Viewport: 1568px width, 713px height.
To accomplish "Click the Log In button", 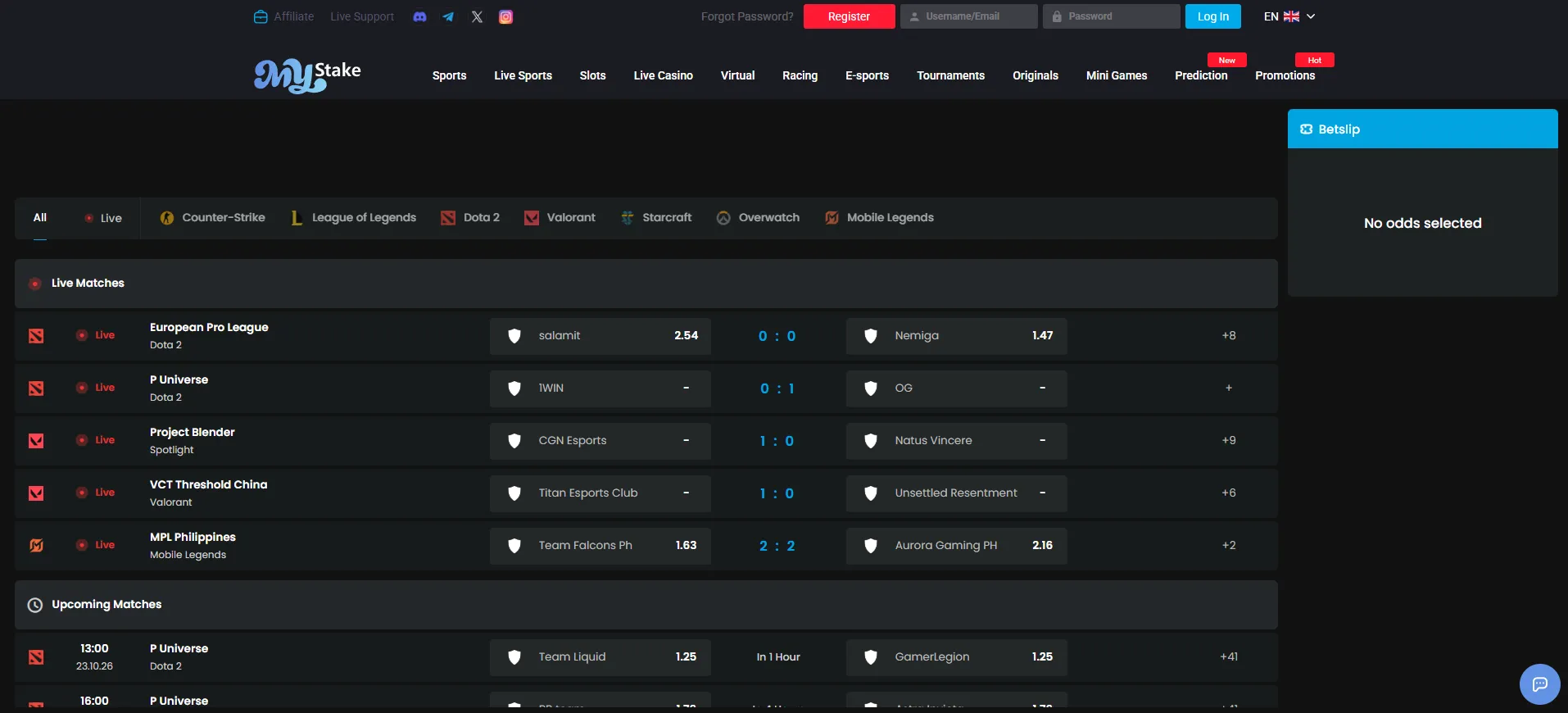I will click(x=1212, y=16).
